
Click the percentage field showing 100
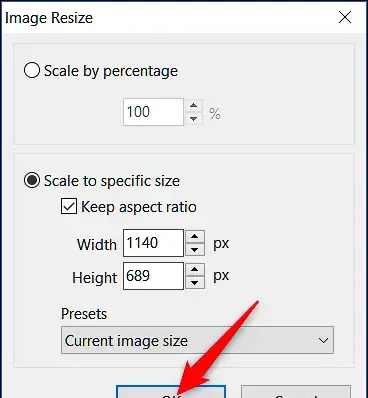(x=153, y=112)
